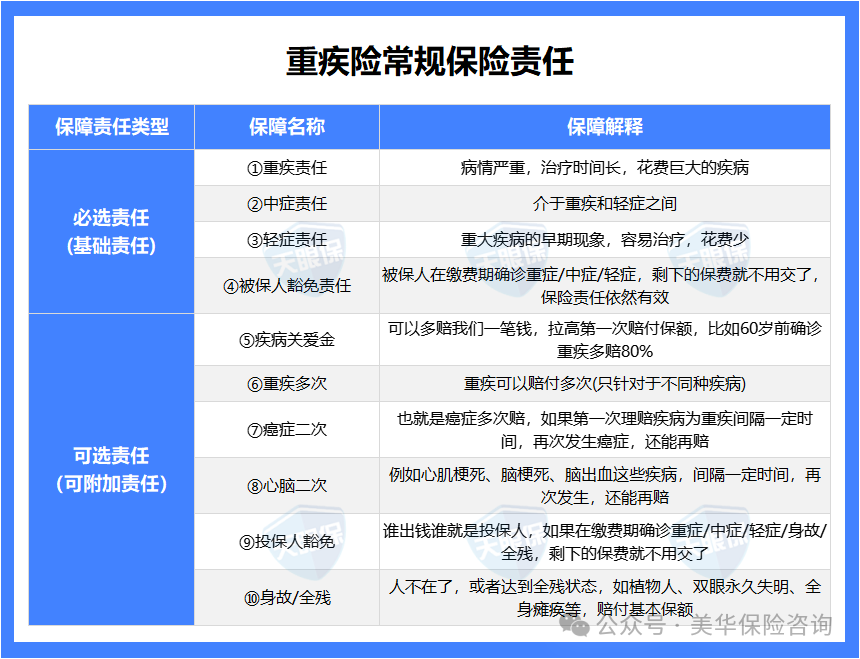Click the ⑥重疾多次 cell
Viewport: 860px width, 659px height.
(x=287, y=384)
